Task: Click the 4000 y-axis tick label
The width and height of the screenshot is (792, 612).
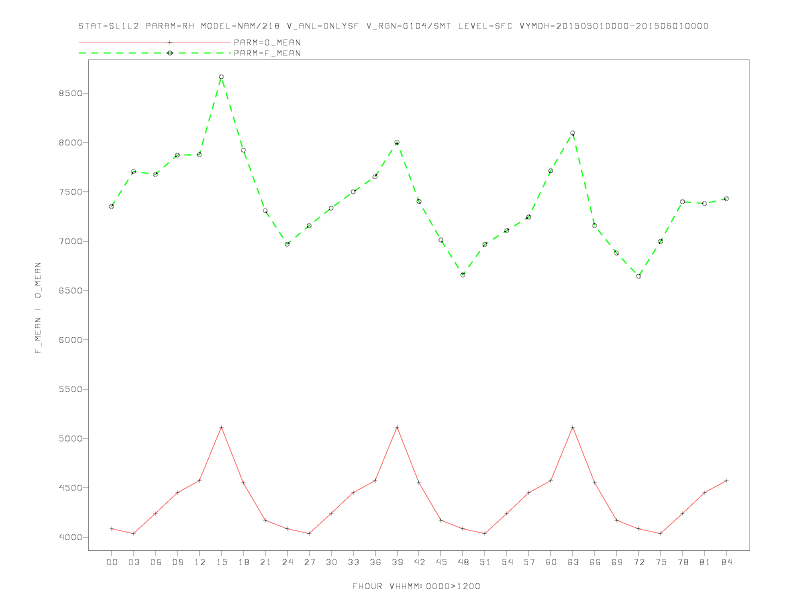Action: (x=71, y=537)
